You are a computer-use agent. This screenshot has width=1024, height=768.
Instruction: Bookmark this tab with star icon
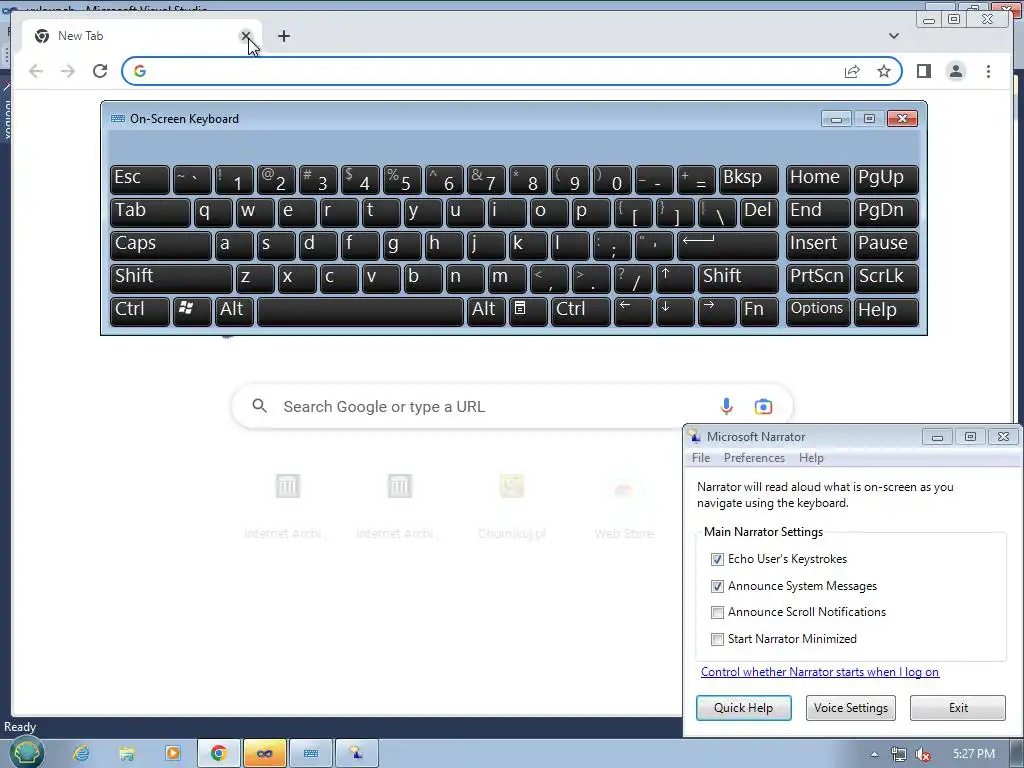point(884,71)
